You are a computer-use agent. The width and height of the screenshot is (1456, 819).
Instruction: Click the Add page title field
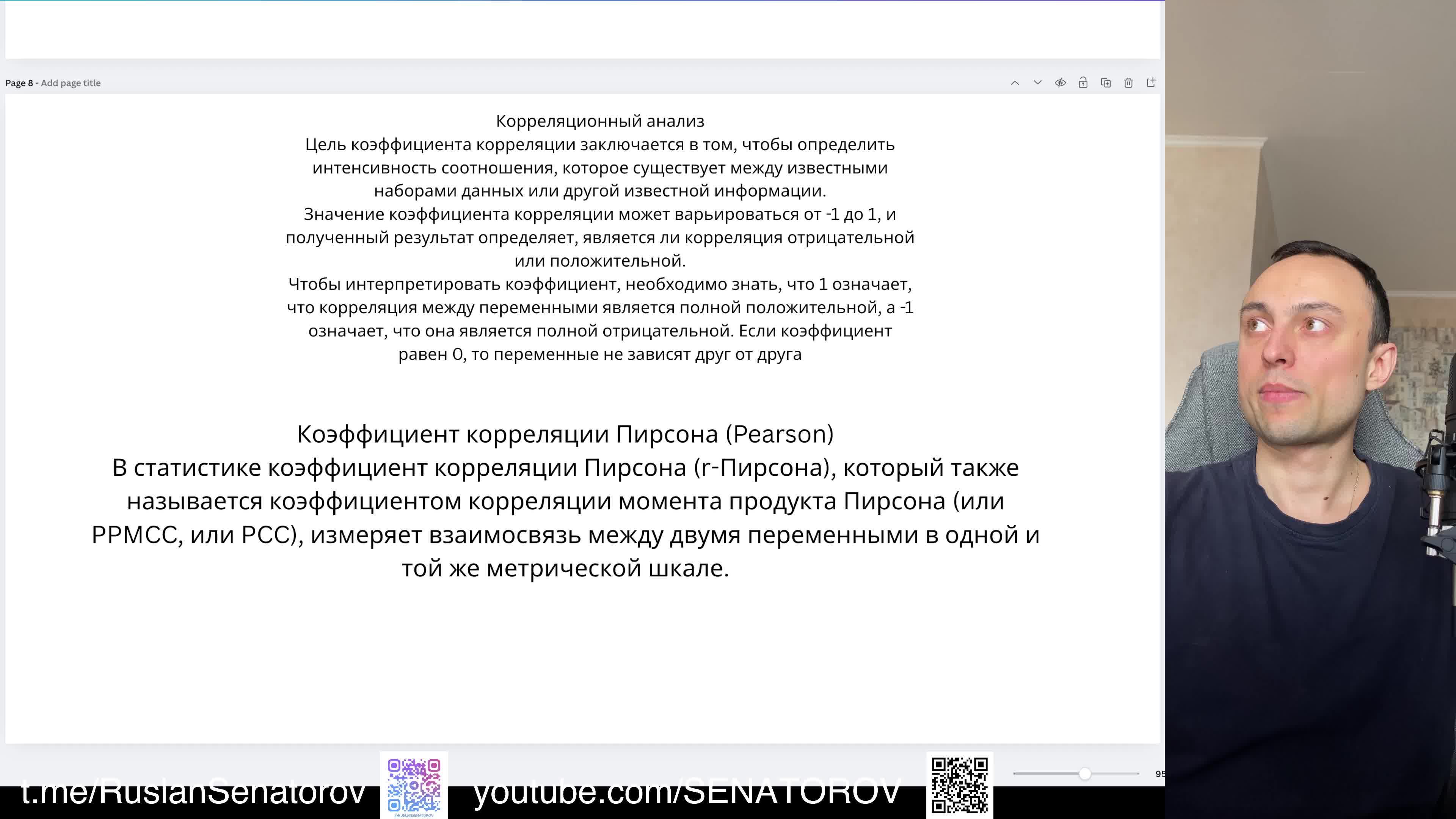click(71, 83)
